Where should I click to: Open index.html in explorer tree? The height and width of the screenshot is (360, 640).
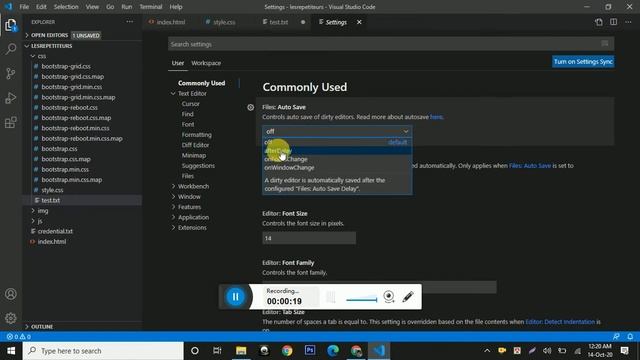[x=52, y=242]
